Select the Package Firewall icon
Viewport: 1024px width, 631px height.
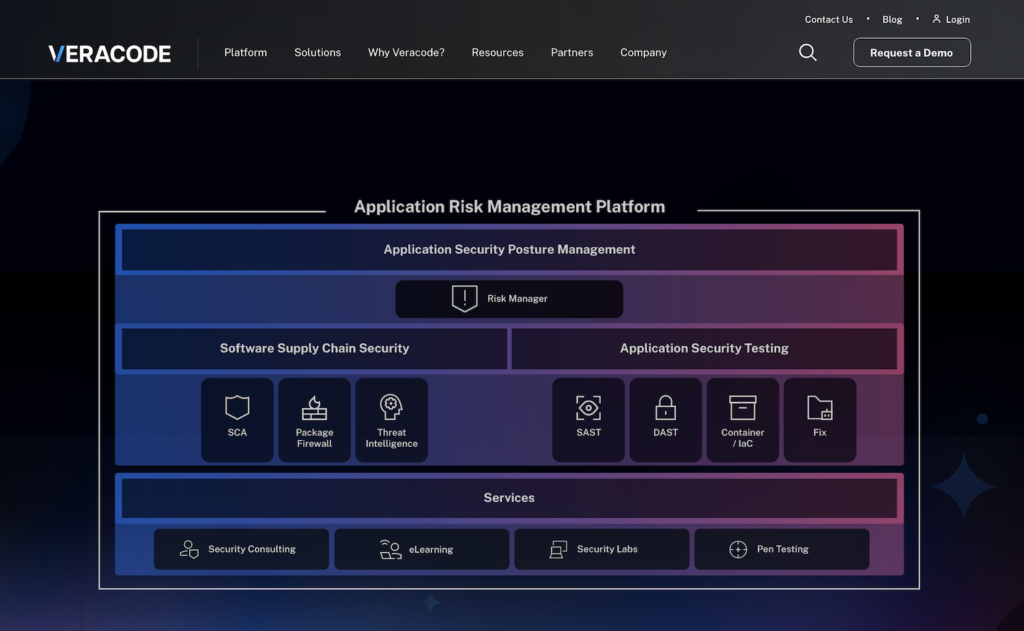(314, 408)
